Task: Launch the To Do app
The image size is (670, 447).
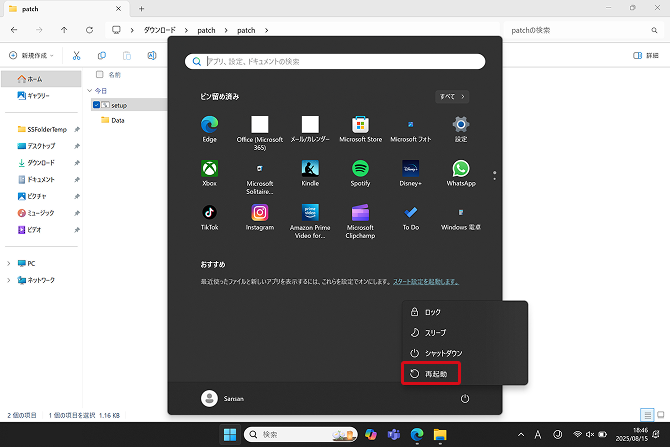Action: pyautogui.click(x=411, y=217)
